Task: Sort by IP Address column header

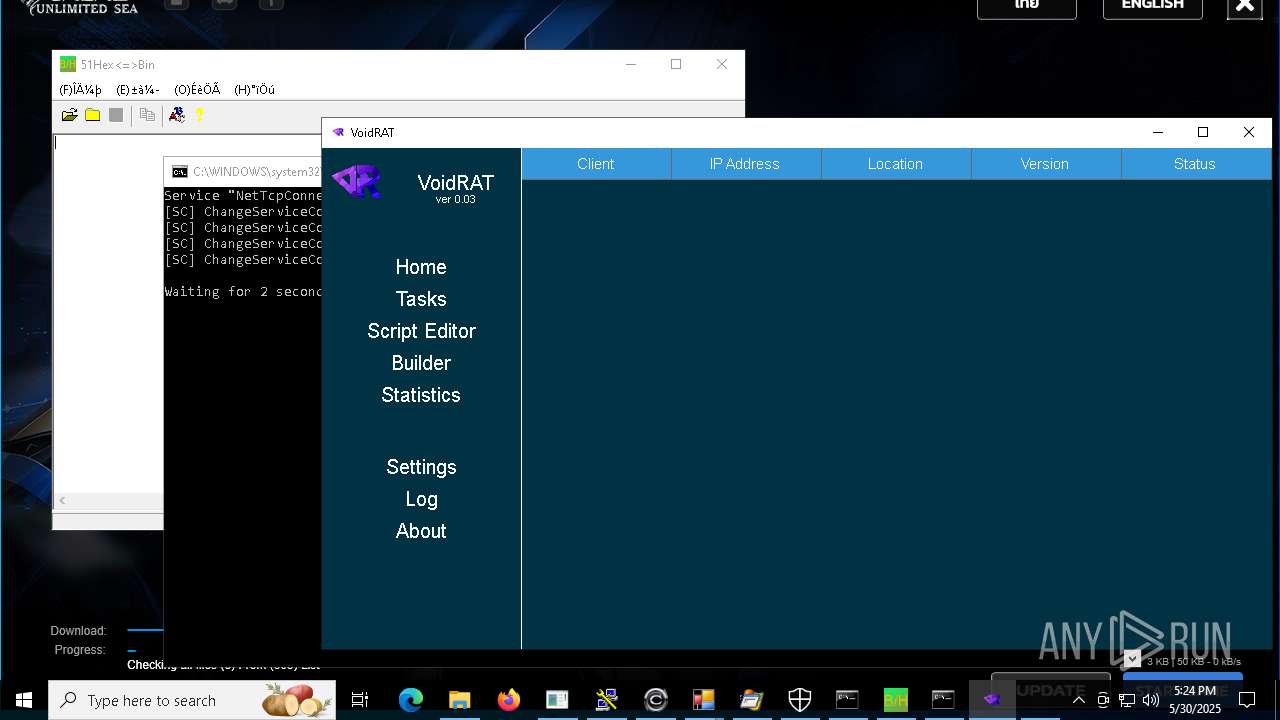Action: coord(745,164)
